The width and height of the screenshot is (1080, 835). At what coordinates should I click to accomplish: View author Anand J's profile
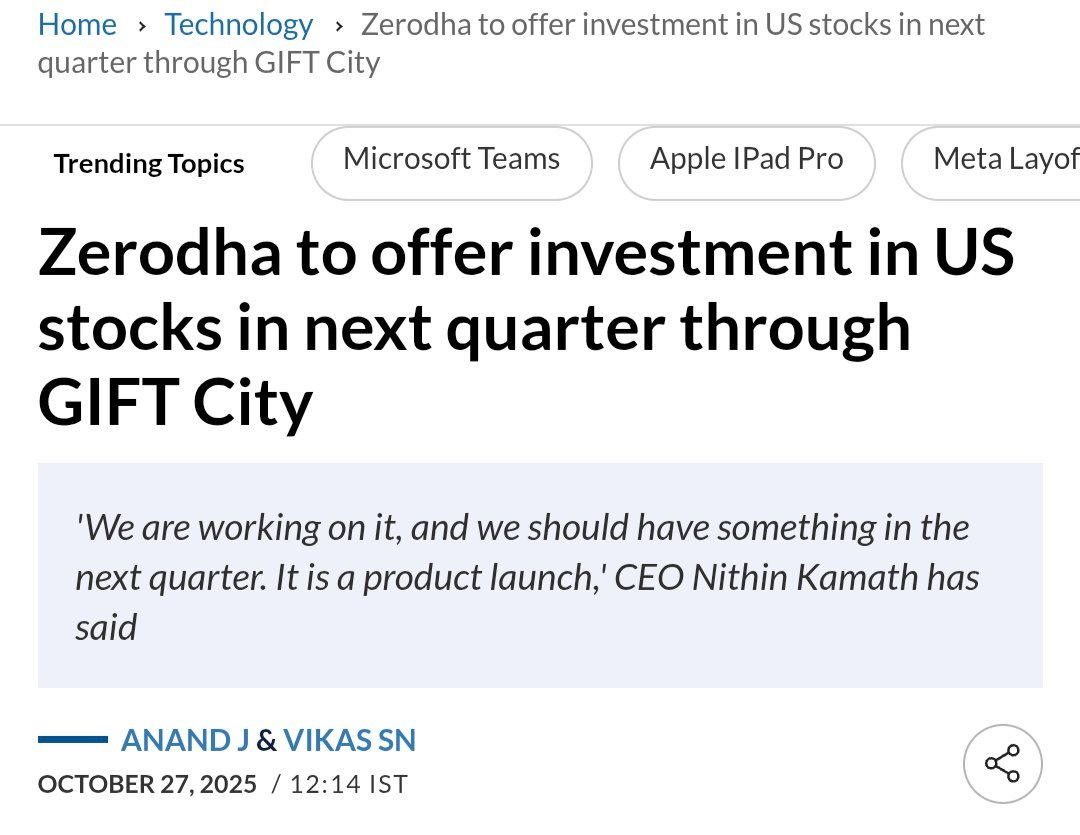point(185,740)
